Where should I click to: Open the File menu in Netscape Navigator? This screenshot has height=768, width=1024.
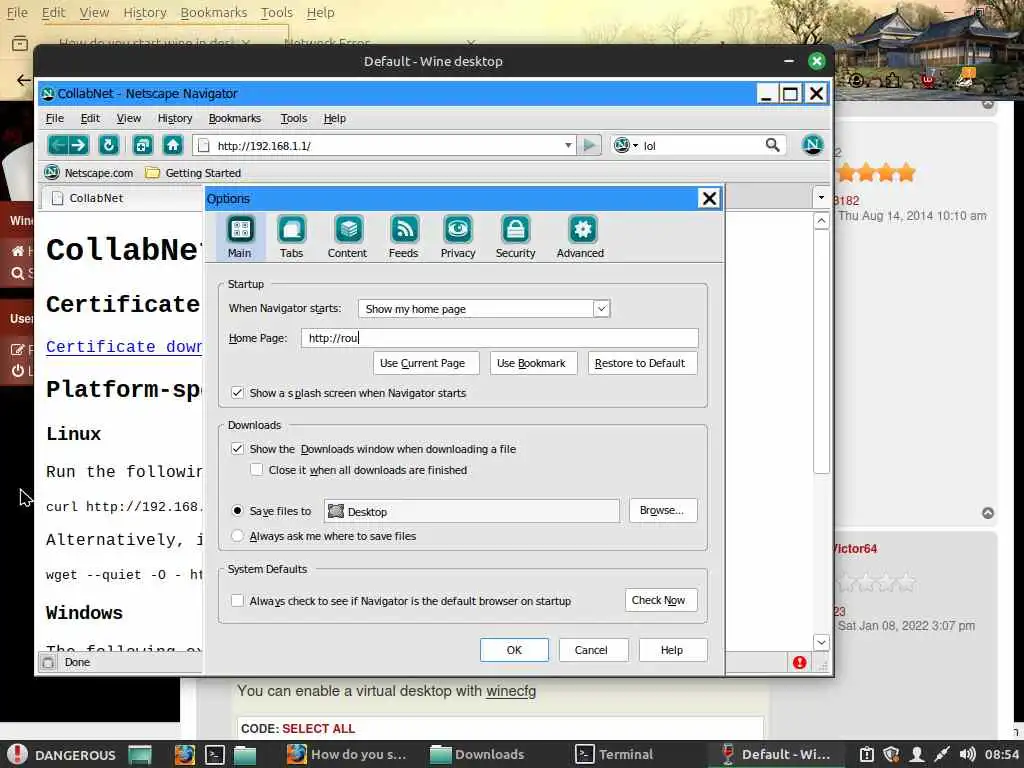(x=55, y=118)
